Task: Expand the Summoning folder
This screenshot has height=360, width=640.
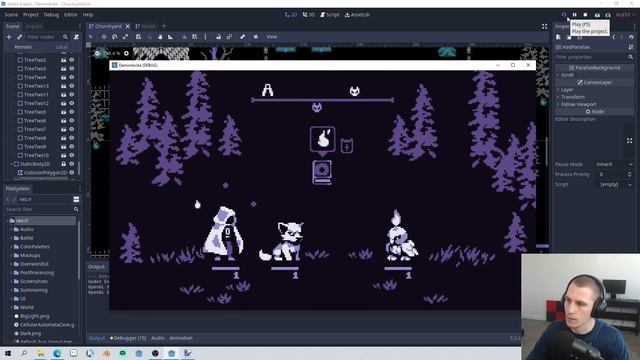Action: point(11,290)
